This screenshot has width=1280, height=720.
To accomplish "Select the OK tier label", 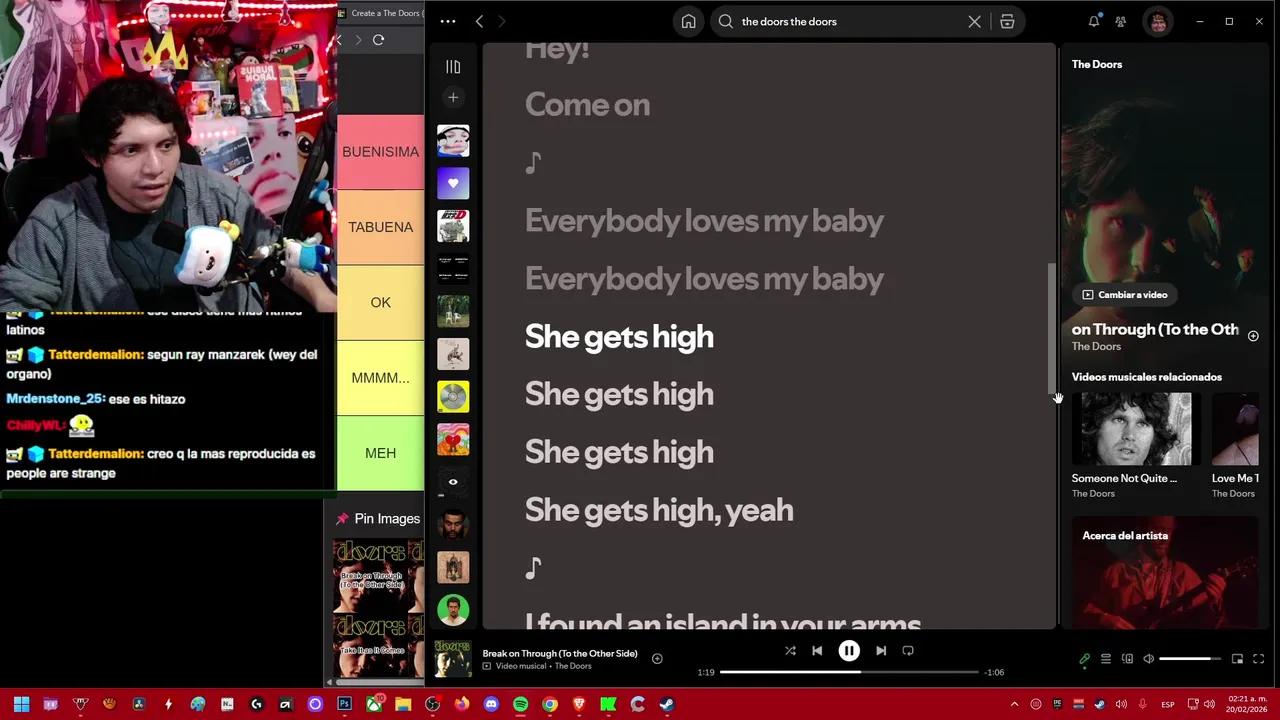I will pos(380,303).
